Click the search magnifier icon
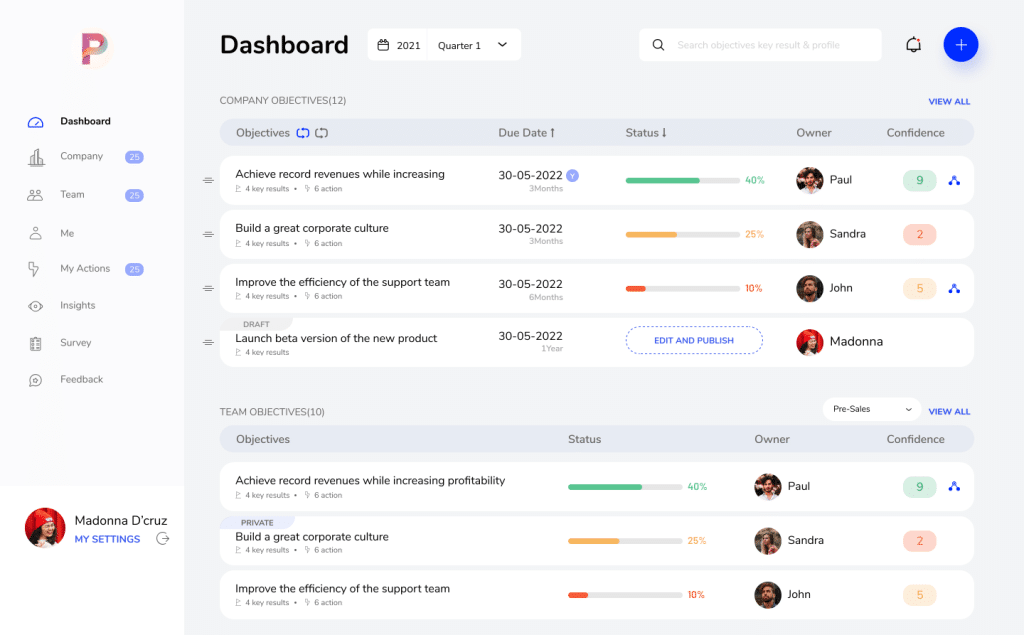The width and height of the screenshot is (1024, 635). [x=658, y=44]
